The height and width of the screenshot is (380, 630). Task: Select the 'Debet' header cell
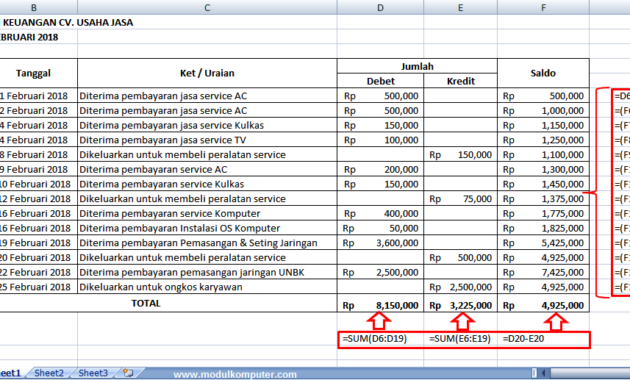tap(380, 81)
